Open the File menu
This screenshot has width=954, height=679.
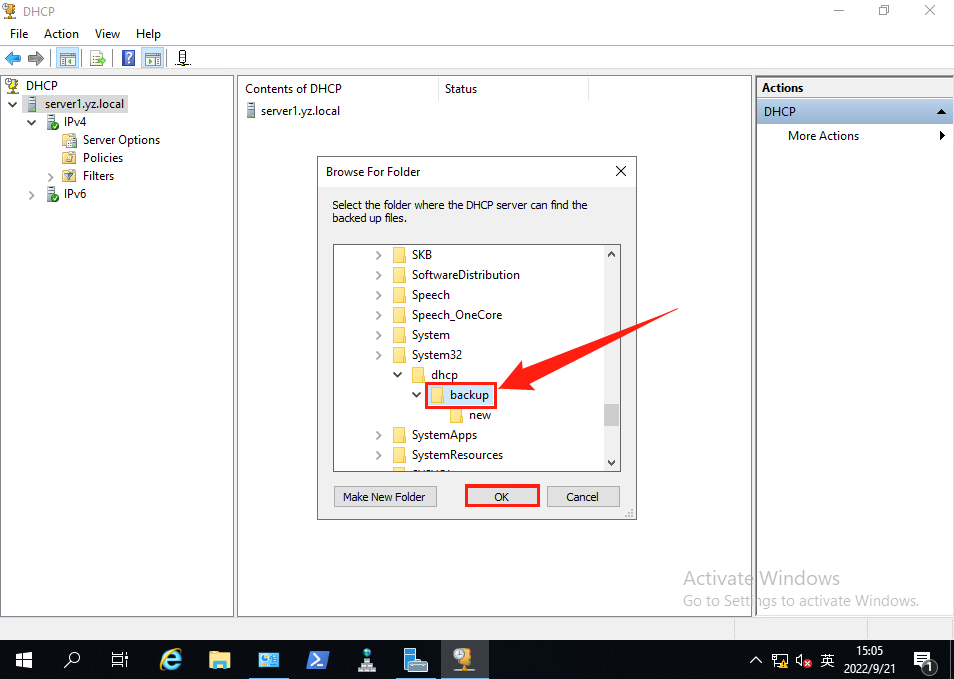point(19,34)
